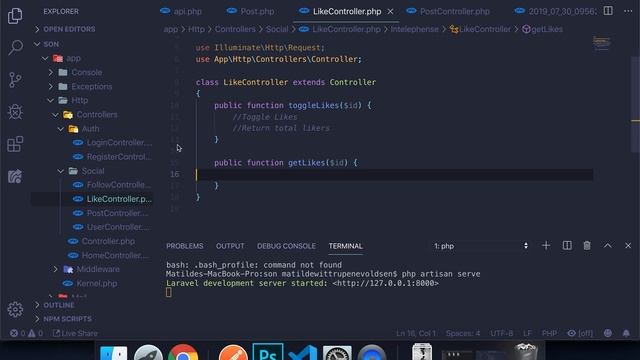
Task: Expand the Open Editors section
Action: 69,29
